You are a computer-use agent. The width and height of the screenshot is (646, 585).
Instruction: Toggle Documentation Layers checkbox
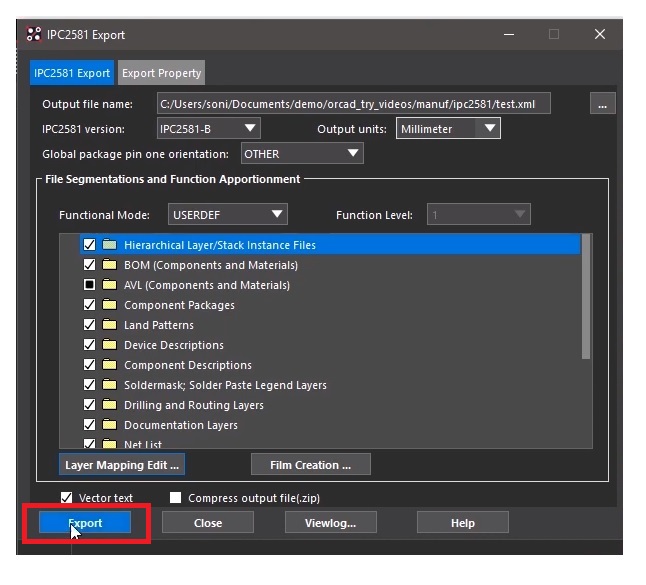click(89, 424)
